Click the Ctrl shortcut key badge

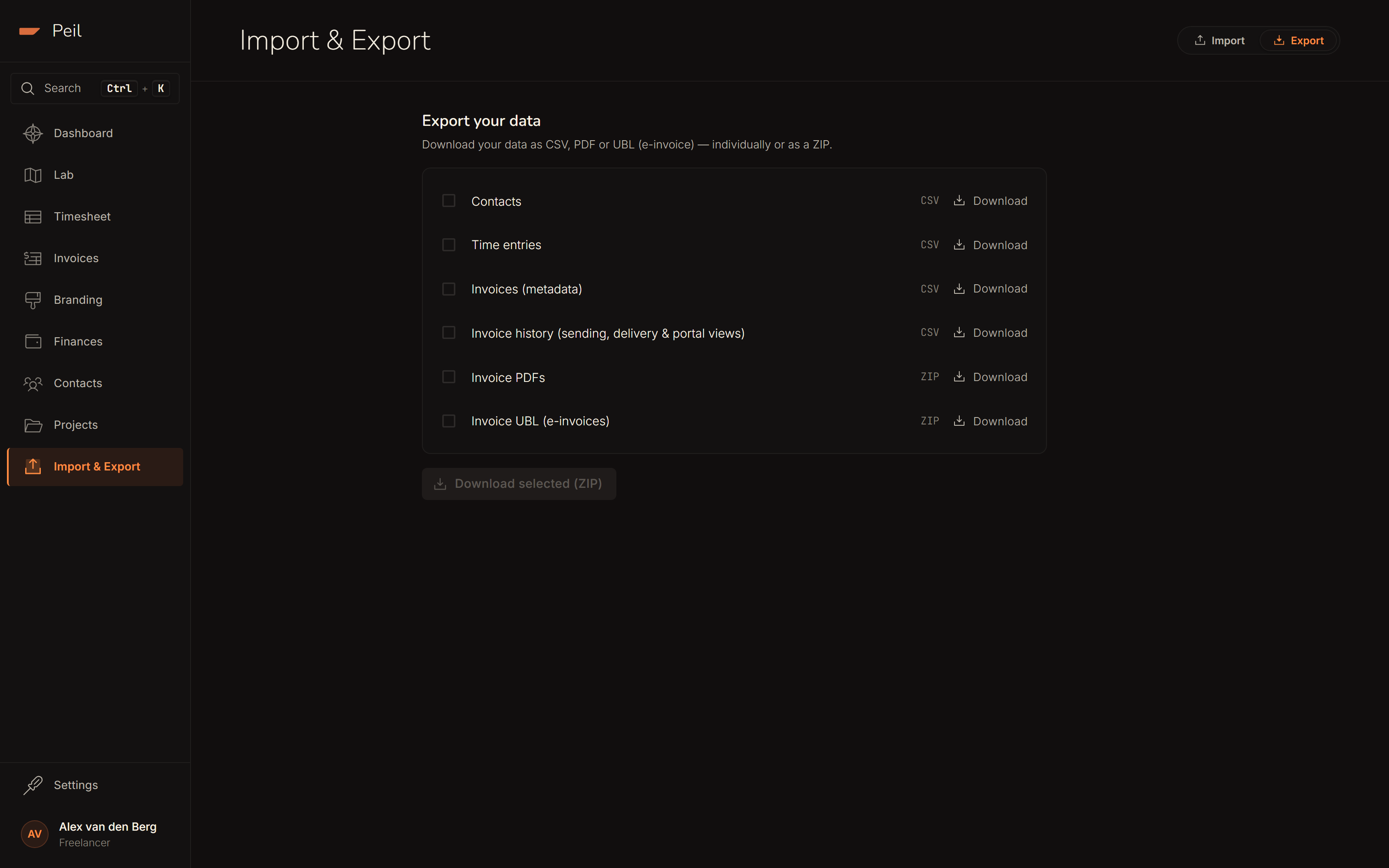coord(119,89)
